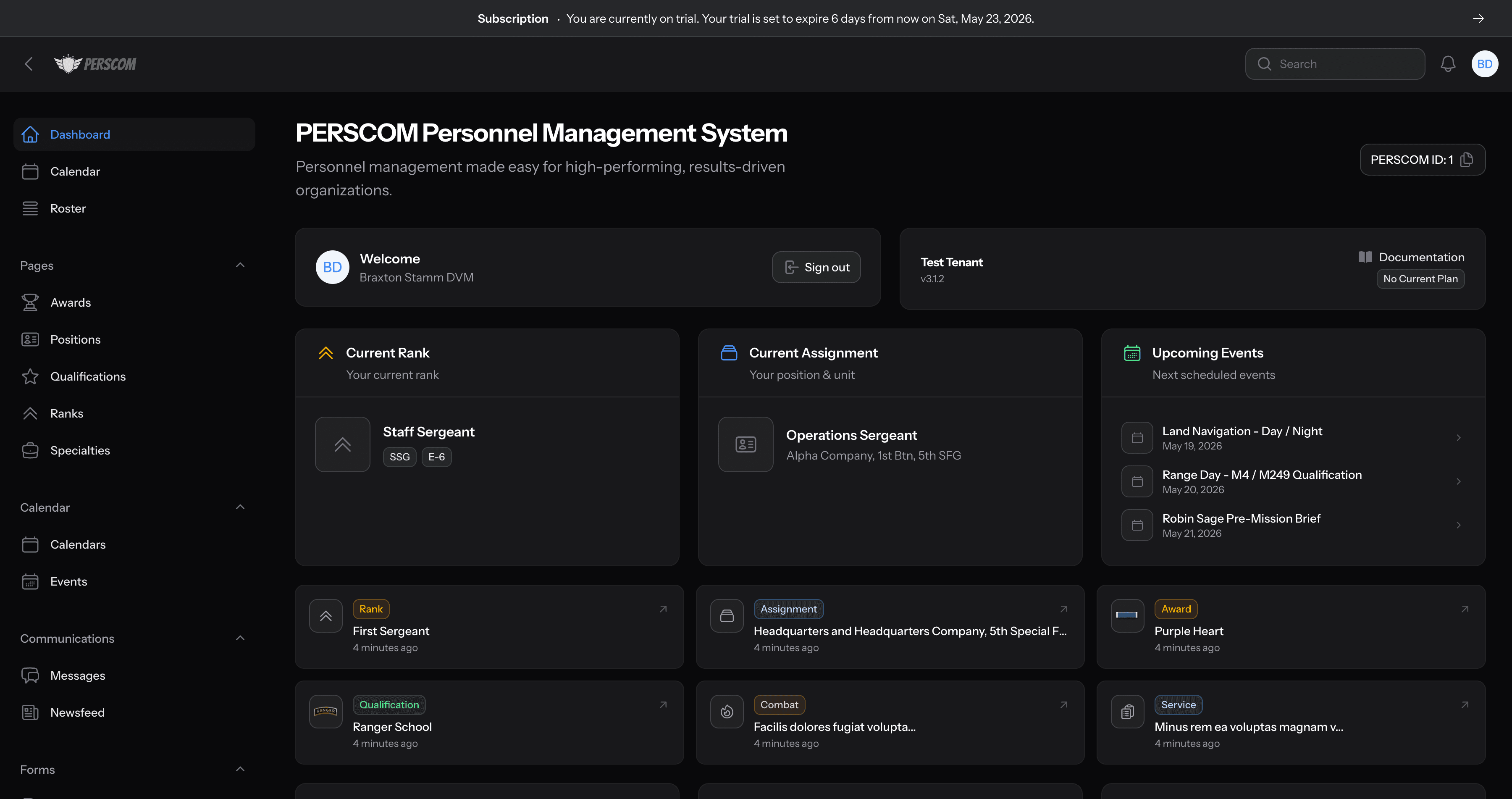
Task: Go to Dashboard in sidebar
Action: tap(134, 134)
